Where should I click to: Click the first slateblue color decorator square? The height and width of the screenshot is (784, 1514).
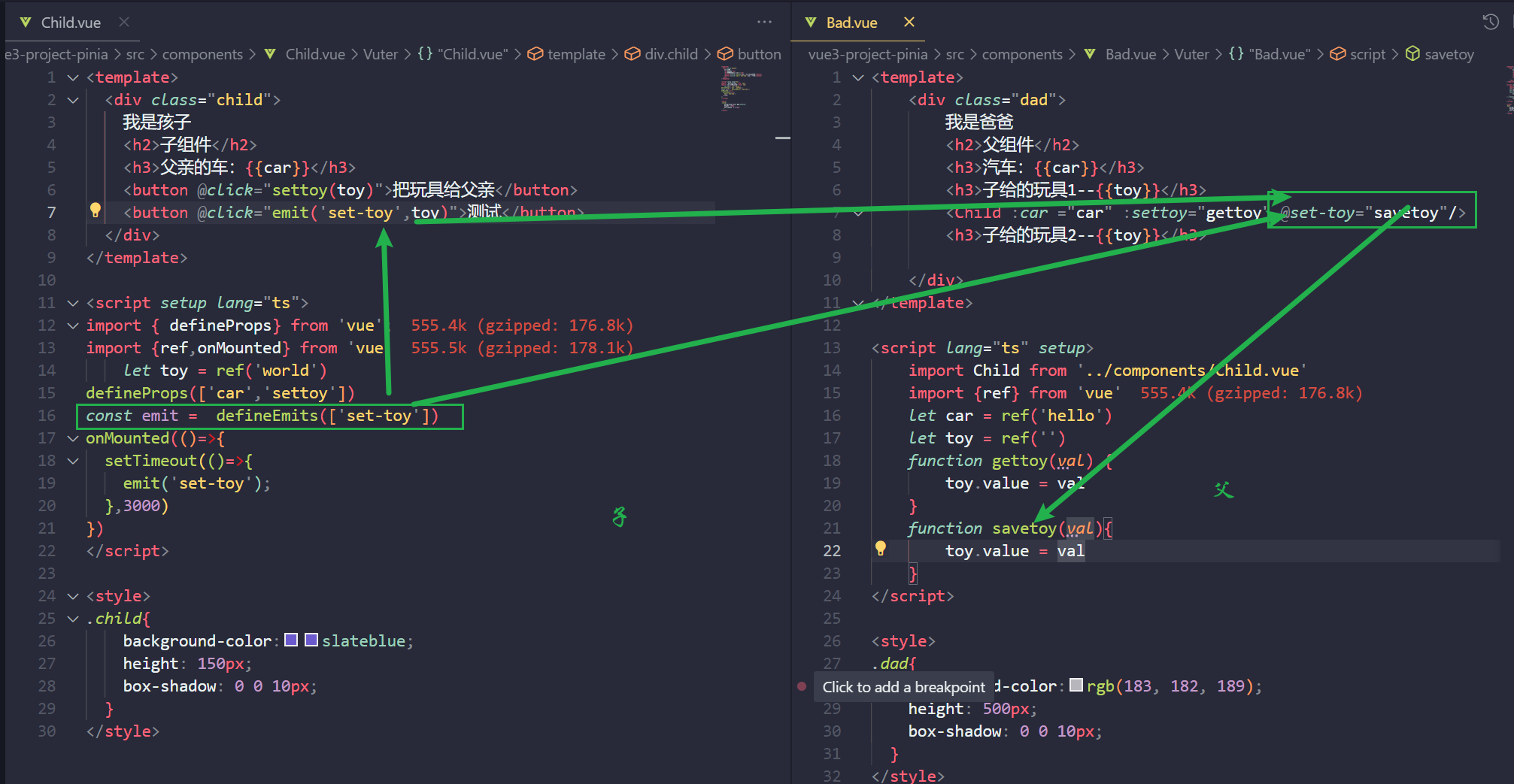pos(291,640)
